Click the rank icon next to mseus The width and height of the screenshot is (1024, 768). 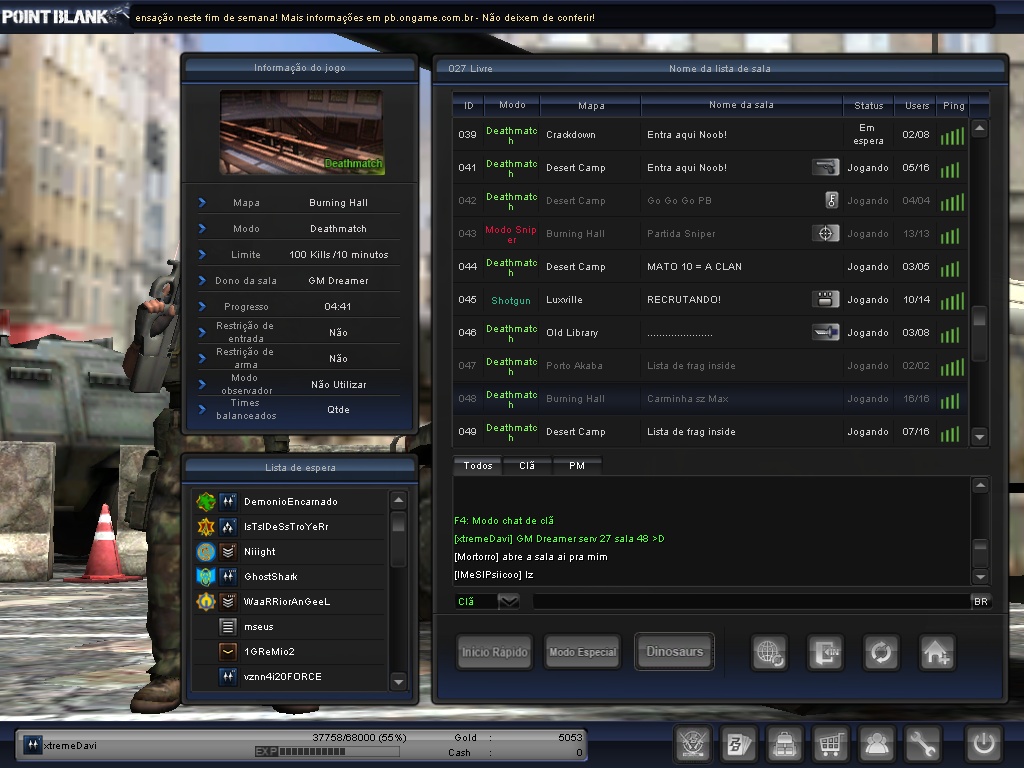(x=228, y=626)
